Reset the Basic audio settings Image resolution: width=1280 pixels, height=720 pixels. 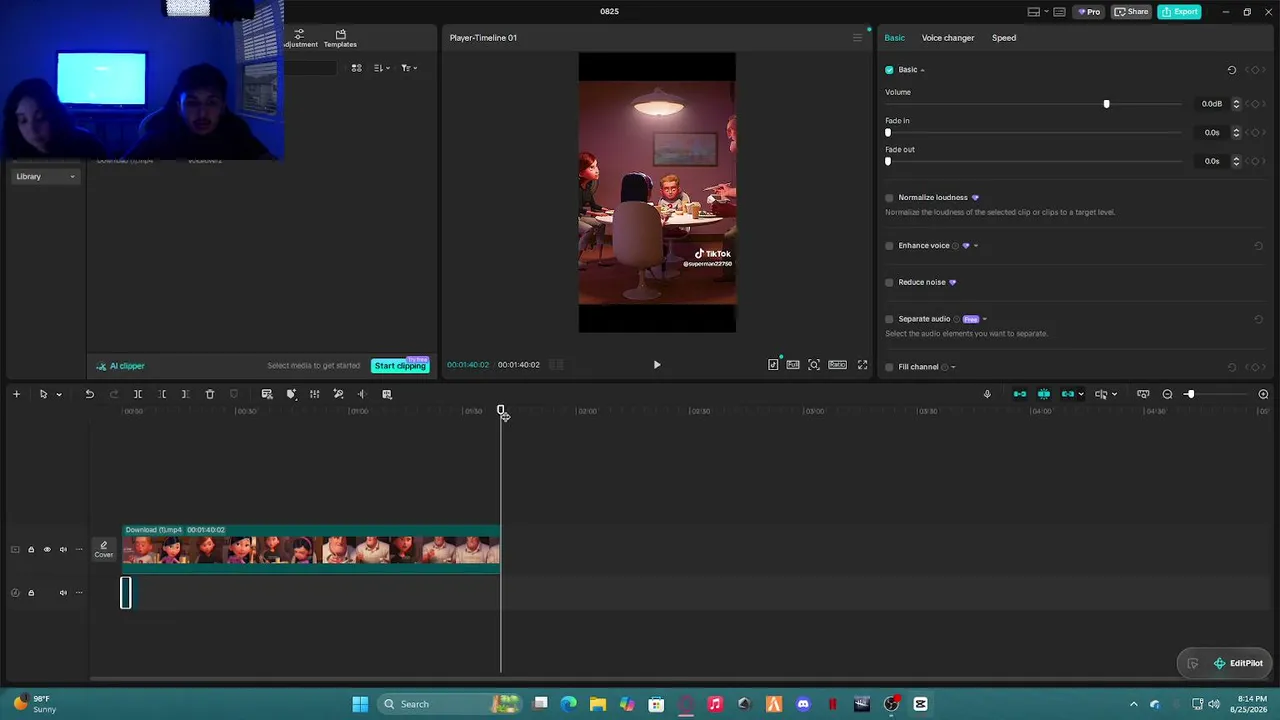coord(1232,70)
